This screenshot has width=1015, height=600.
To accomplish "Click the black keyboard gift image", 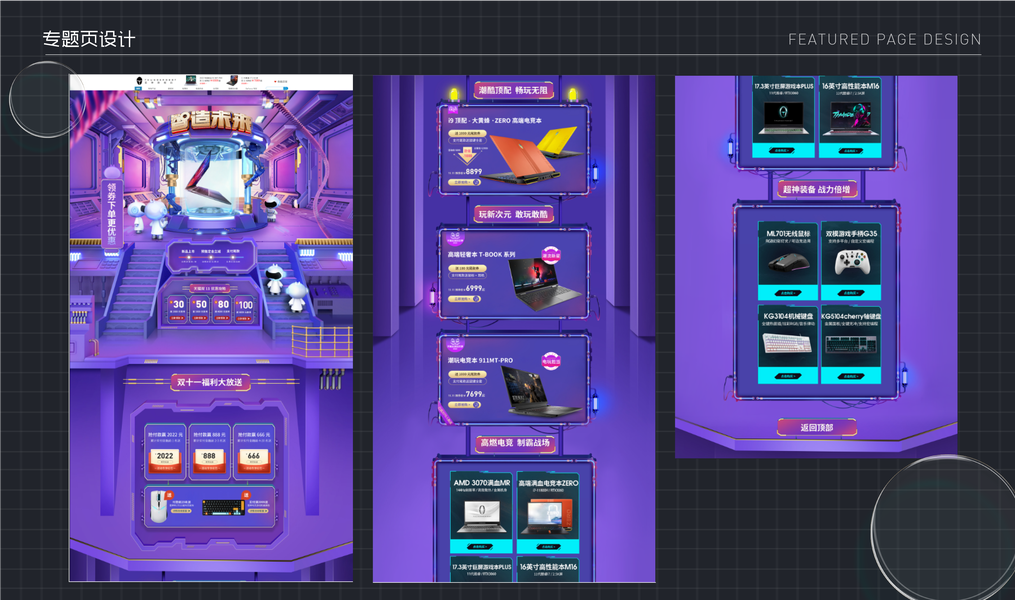I will (x=223, y=507).
